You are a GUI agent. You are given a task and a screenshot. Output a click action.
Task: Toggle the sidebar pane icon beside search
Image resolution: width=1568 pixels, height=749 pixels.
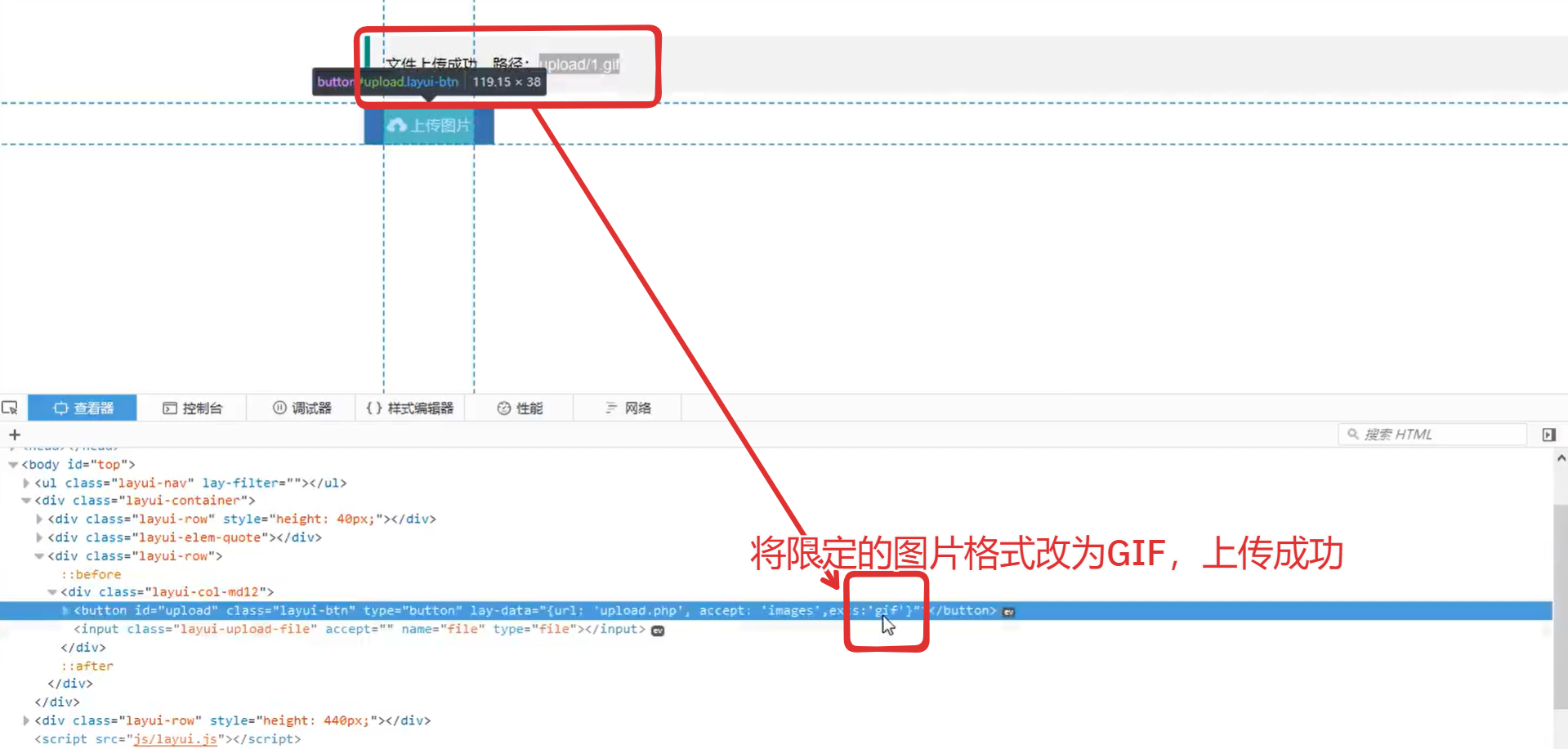[x=1548, y=435]
